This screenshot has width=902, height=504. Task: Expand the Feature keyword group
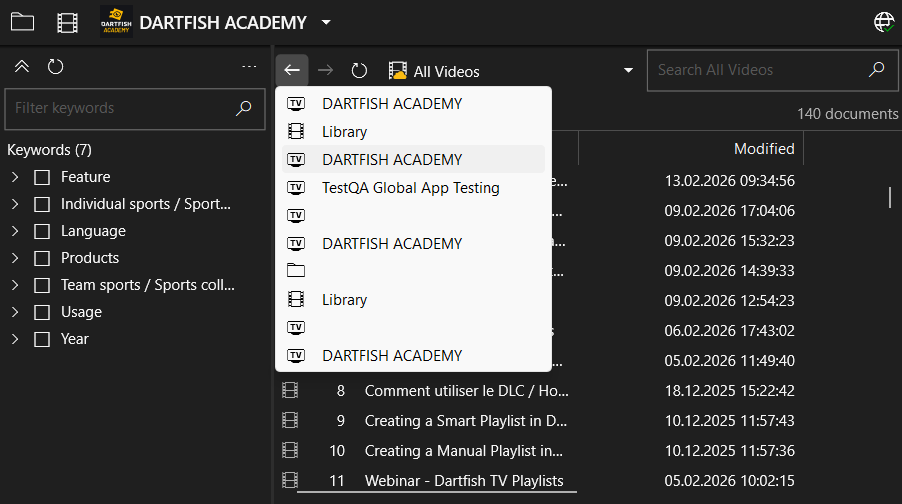(x=16, y=177)
